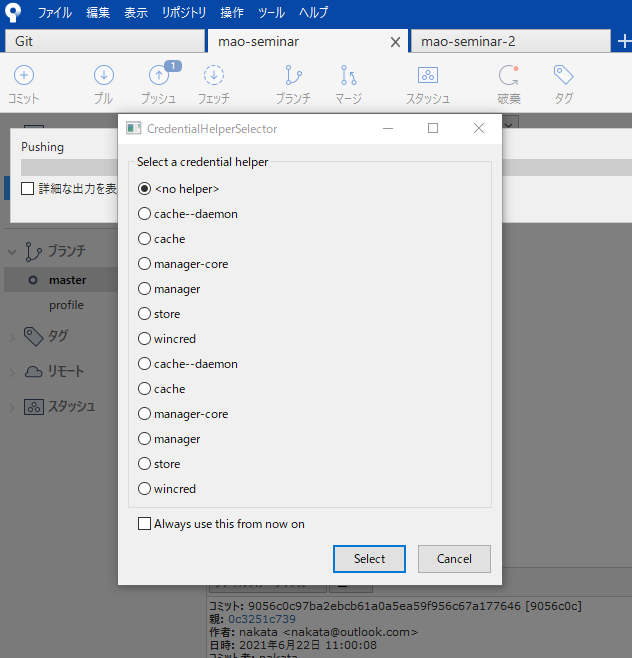Screen dimensions: 632x658
Task: Click the Fetch (フェッチ) toolbar icon
Action: (x=214, y=76)
